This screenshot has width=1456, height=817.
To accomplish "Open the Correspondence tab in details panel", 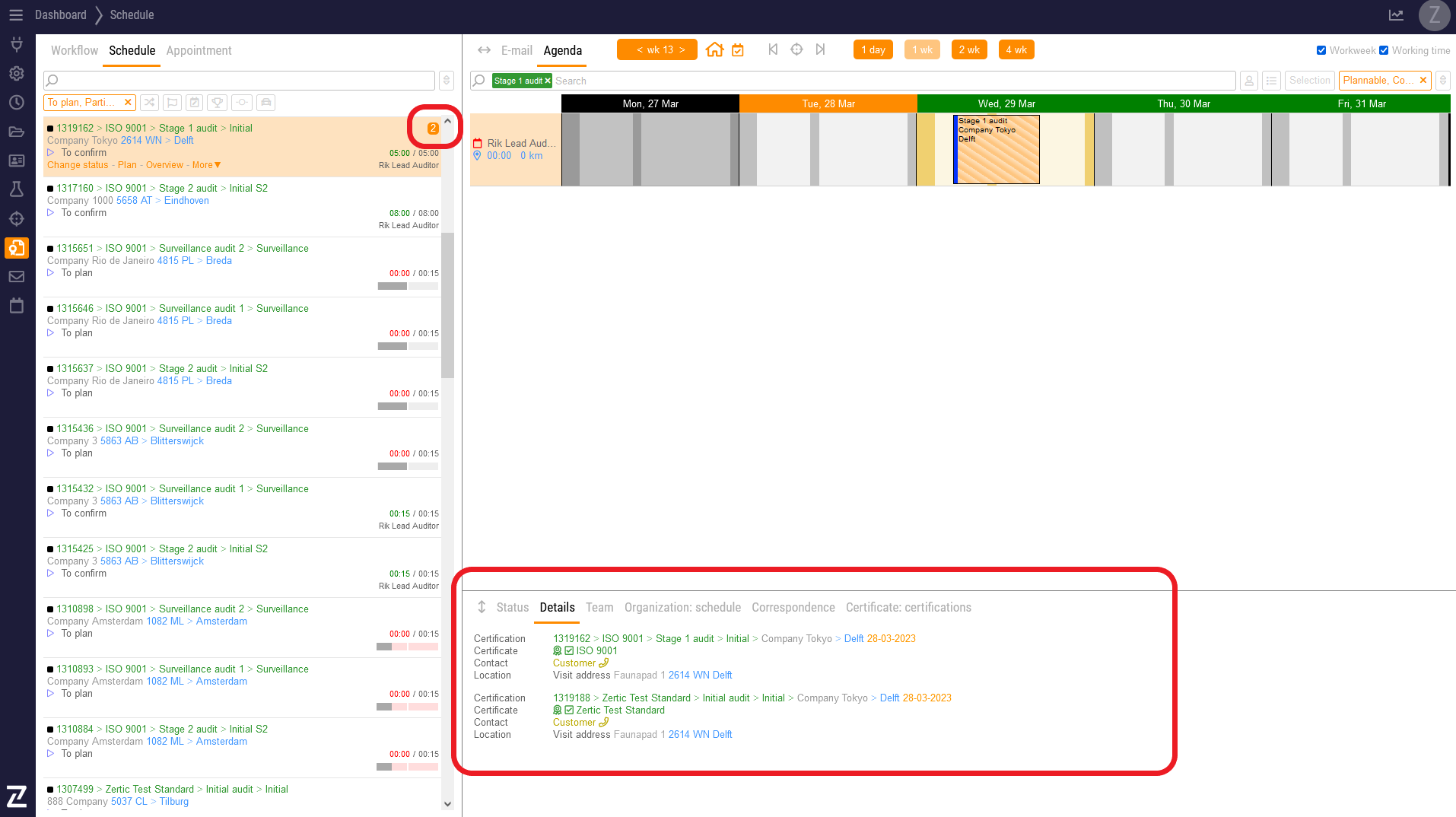I will 793,608.
